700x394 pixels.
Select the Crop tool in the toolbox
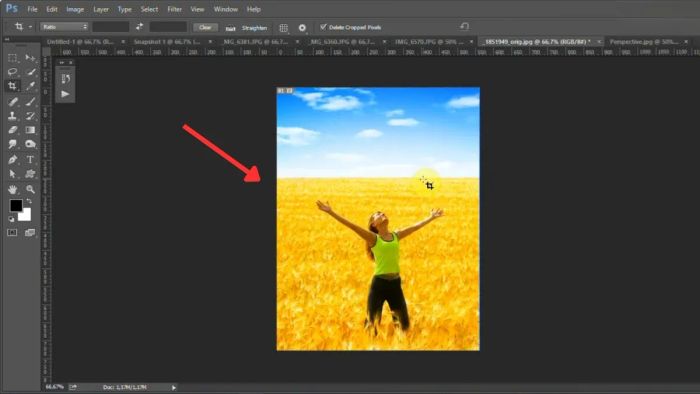click(x=12, y=86)
